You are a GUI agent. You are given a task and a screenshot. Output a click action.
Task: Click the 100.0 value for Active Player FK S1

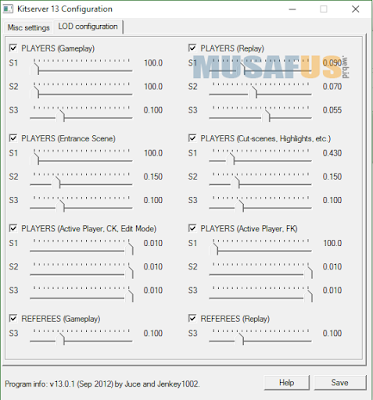click(x=332, y=243)
